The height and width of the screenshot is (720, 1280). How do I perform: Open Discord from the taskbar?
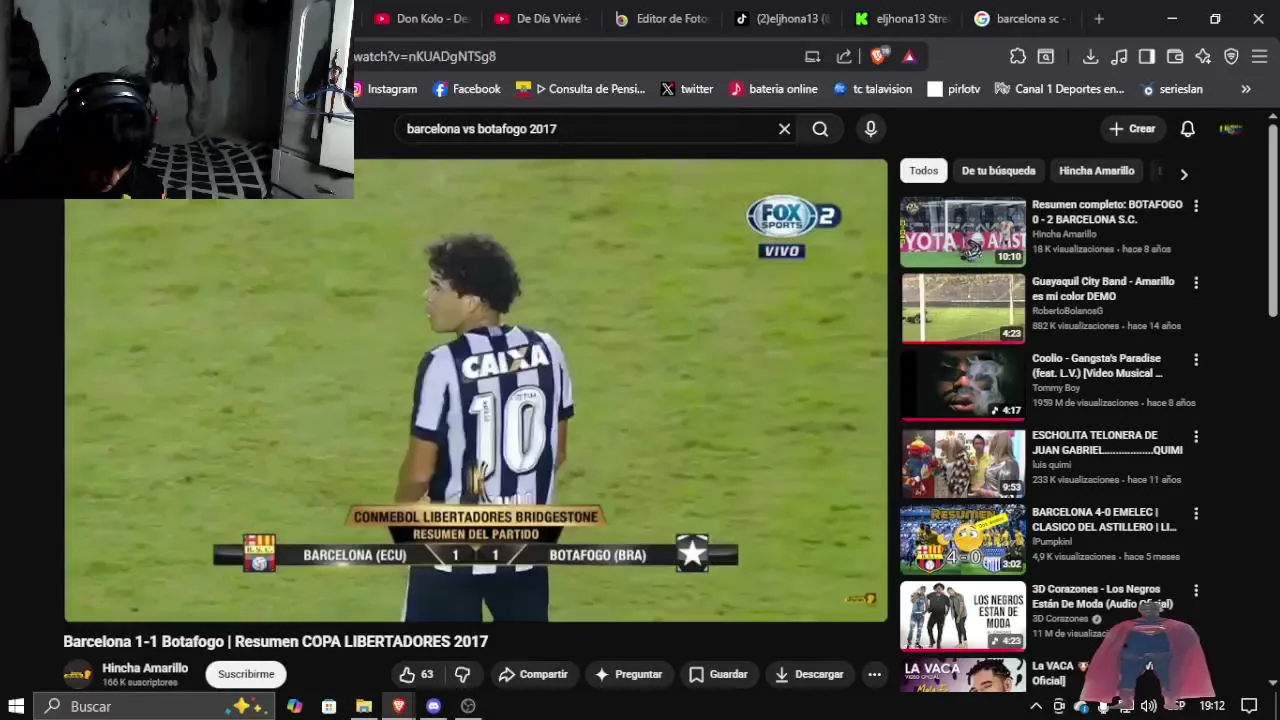click(433, 706)
